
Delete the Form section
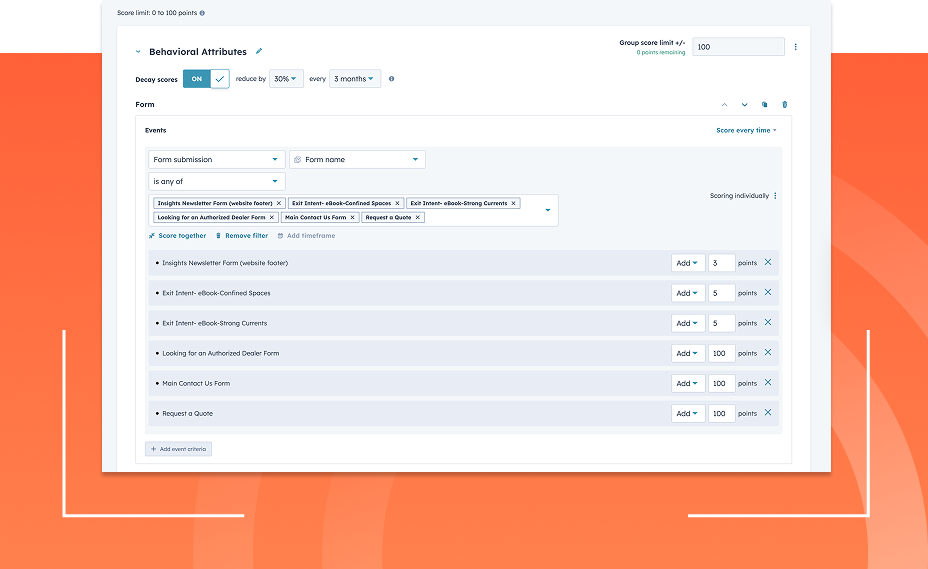(x=785, y=105)
